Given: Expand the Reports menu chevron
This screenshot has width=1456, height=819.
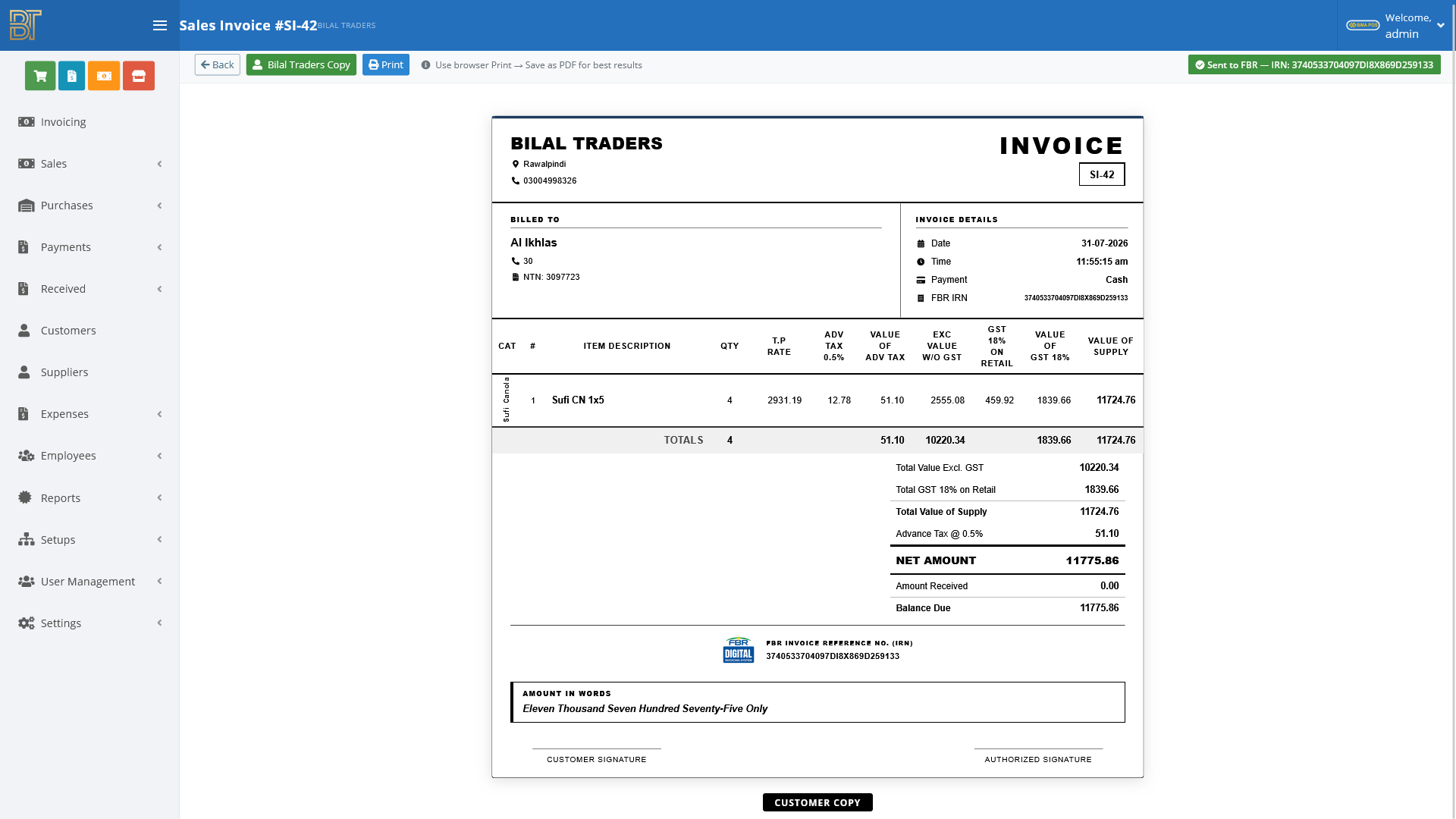Looking at the screenshot, I should (x=159, y=497).
